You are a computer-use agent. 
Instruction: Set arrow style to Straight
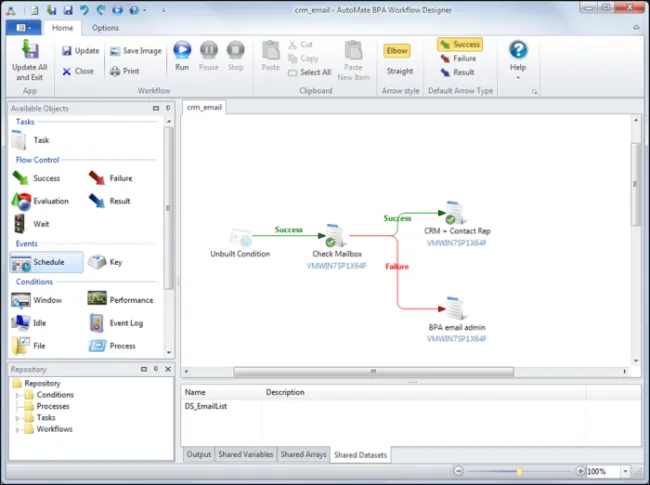(x=400, y=71)
